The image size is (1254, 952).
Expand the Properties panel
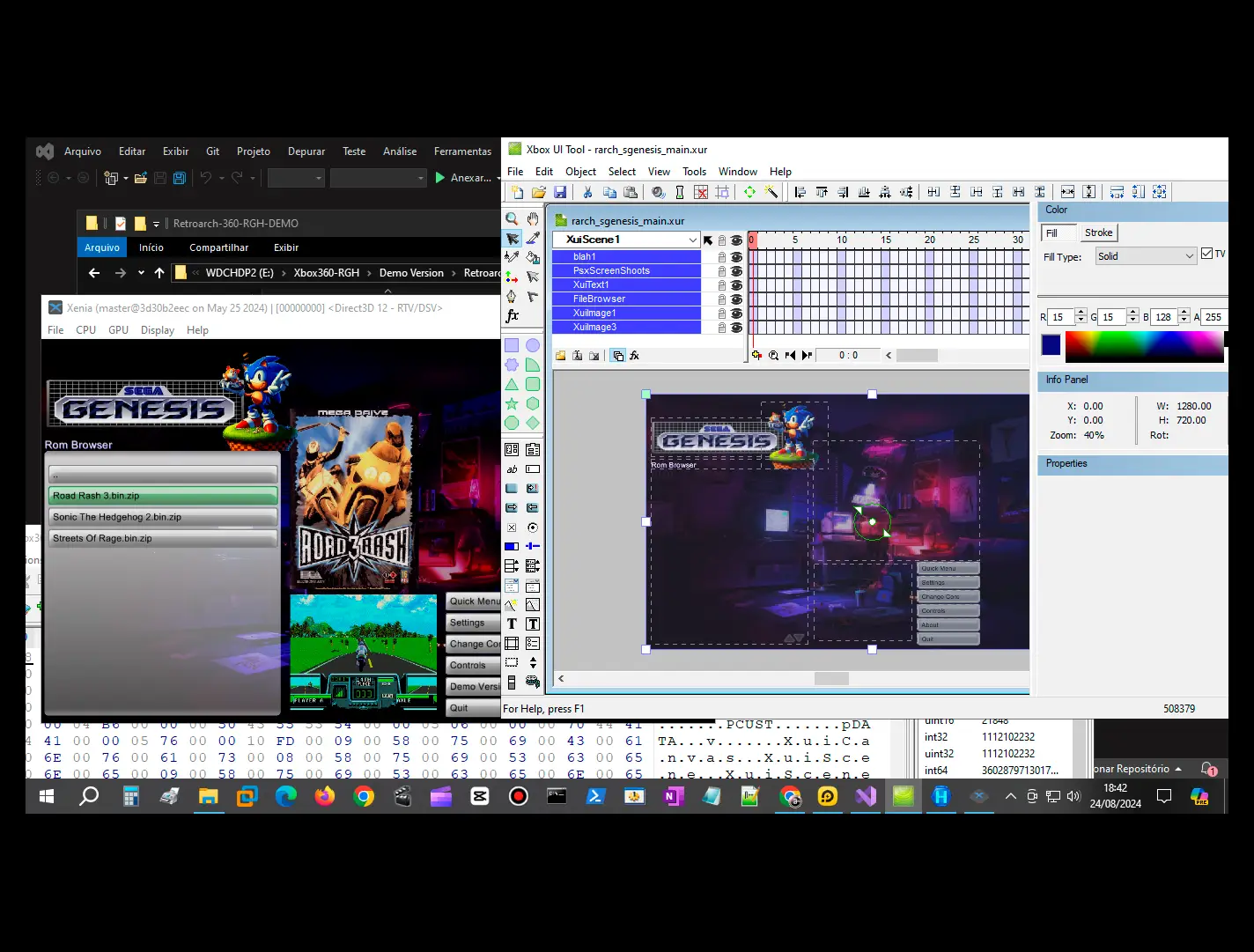click(1132, 463)
